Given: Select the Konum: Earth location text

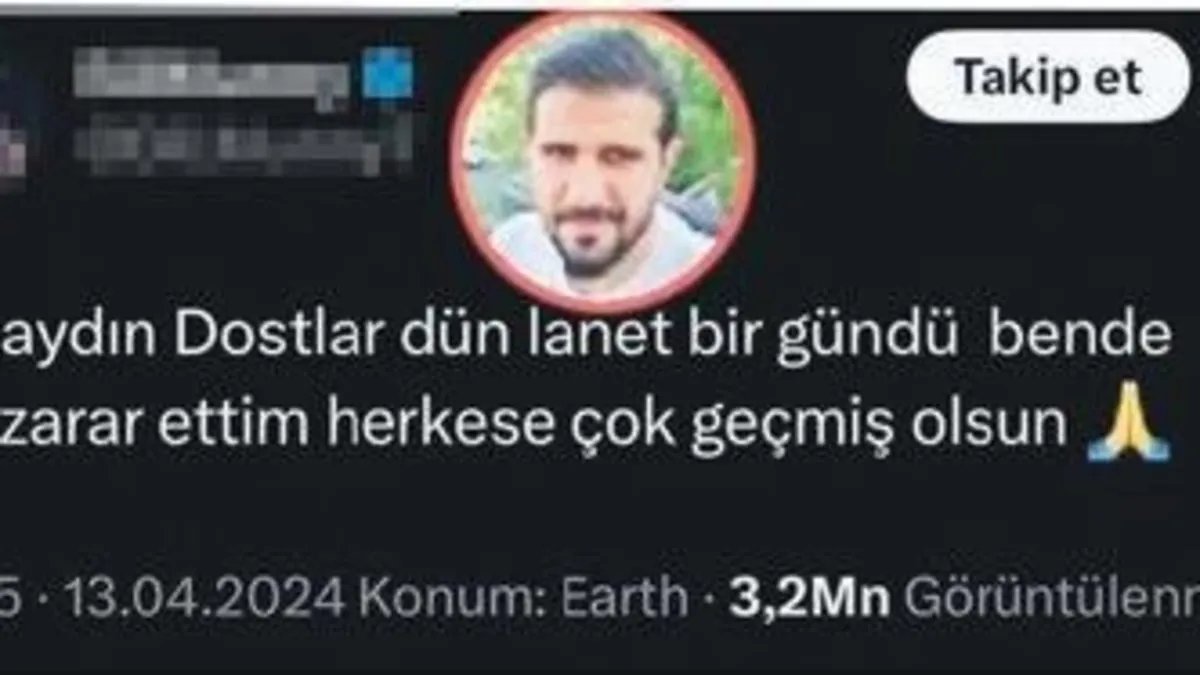Looking at the screenshot, I should click(x=524, y=598).
